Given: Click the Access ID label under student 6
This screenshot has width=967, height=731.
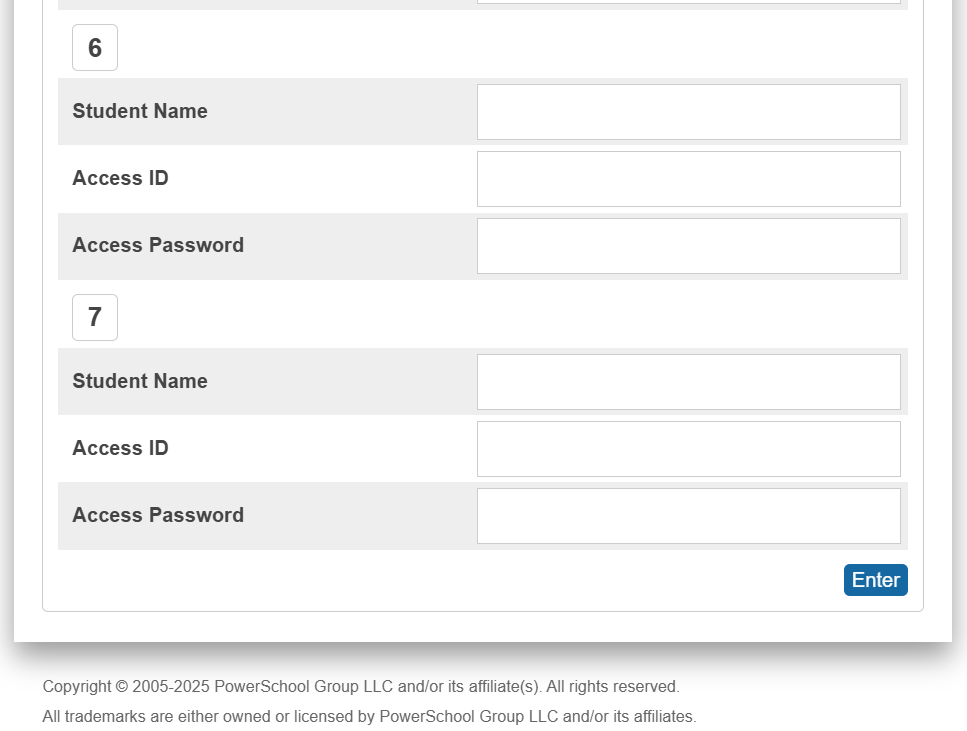Looking at the screenshot, I should pyautogui.click(x=120, y=179).
